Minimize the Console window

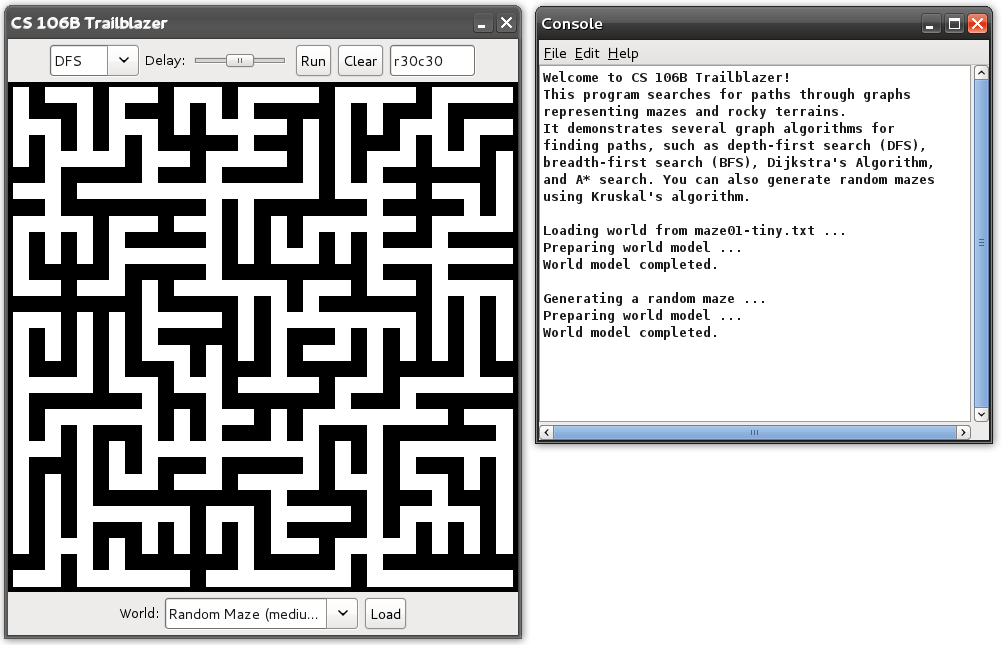[932, 24]
